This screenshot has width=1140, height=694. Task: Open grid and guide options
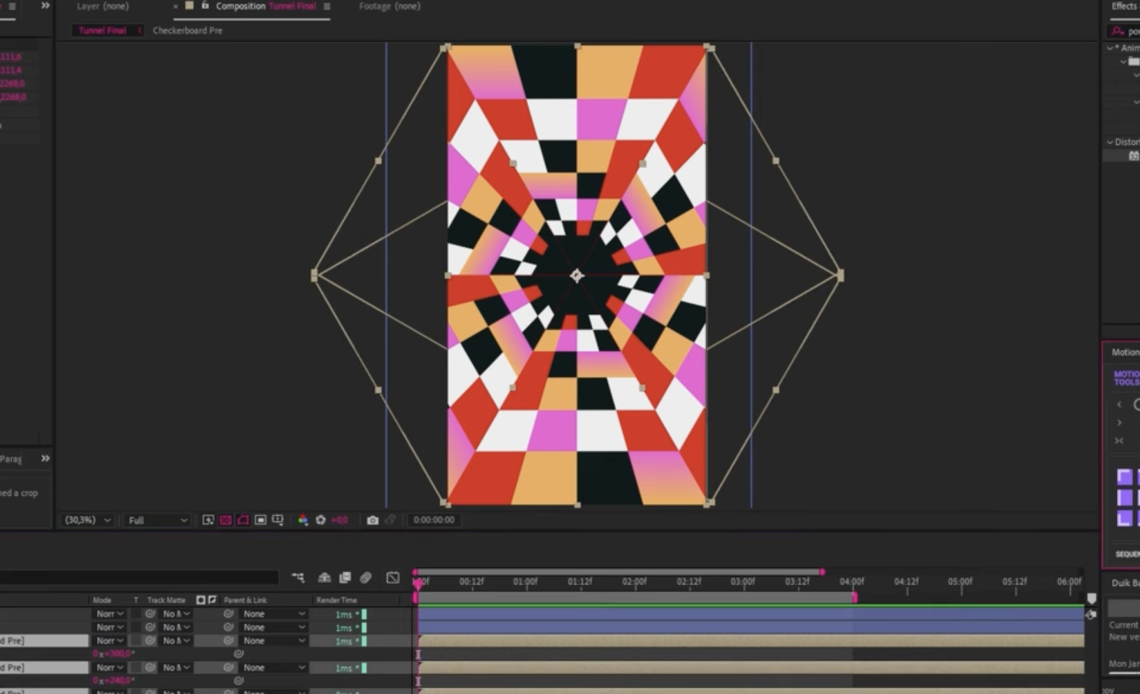[x=278, y=520]
